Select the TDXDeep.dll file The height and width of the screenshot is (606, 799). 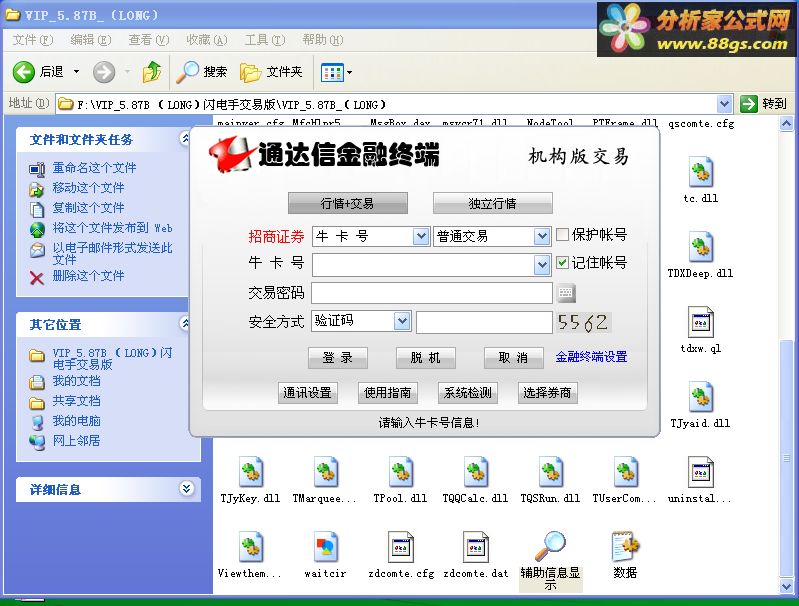click(701, 255)
